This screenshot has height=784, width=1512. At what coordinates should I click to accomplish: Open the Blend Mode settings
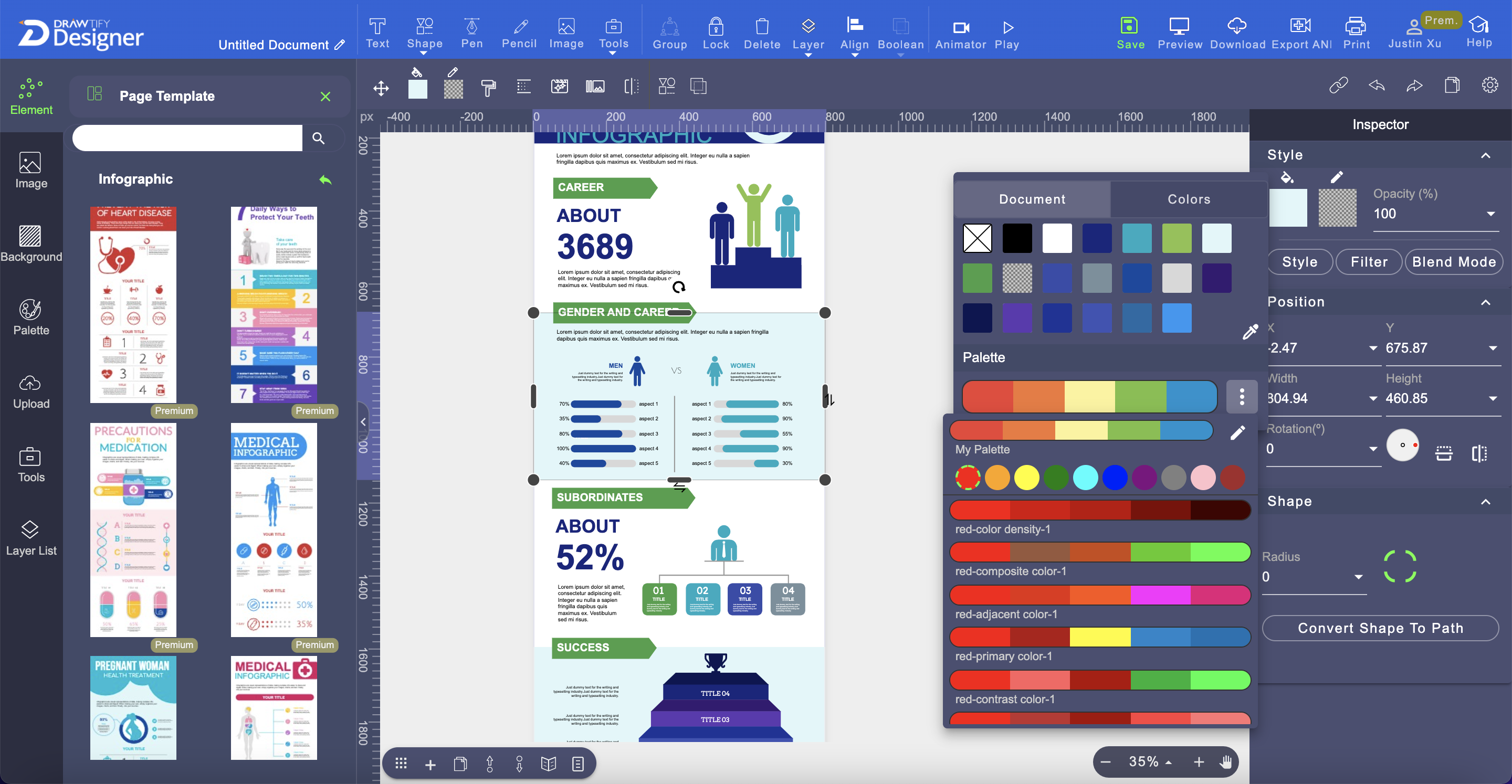coord(1454,262)
